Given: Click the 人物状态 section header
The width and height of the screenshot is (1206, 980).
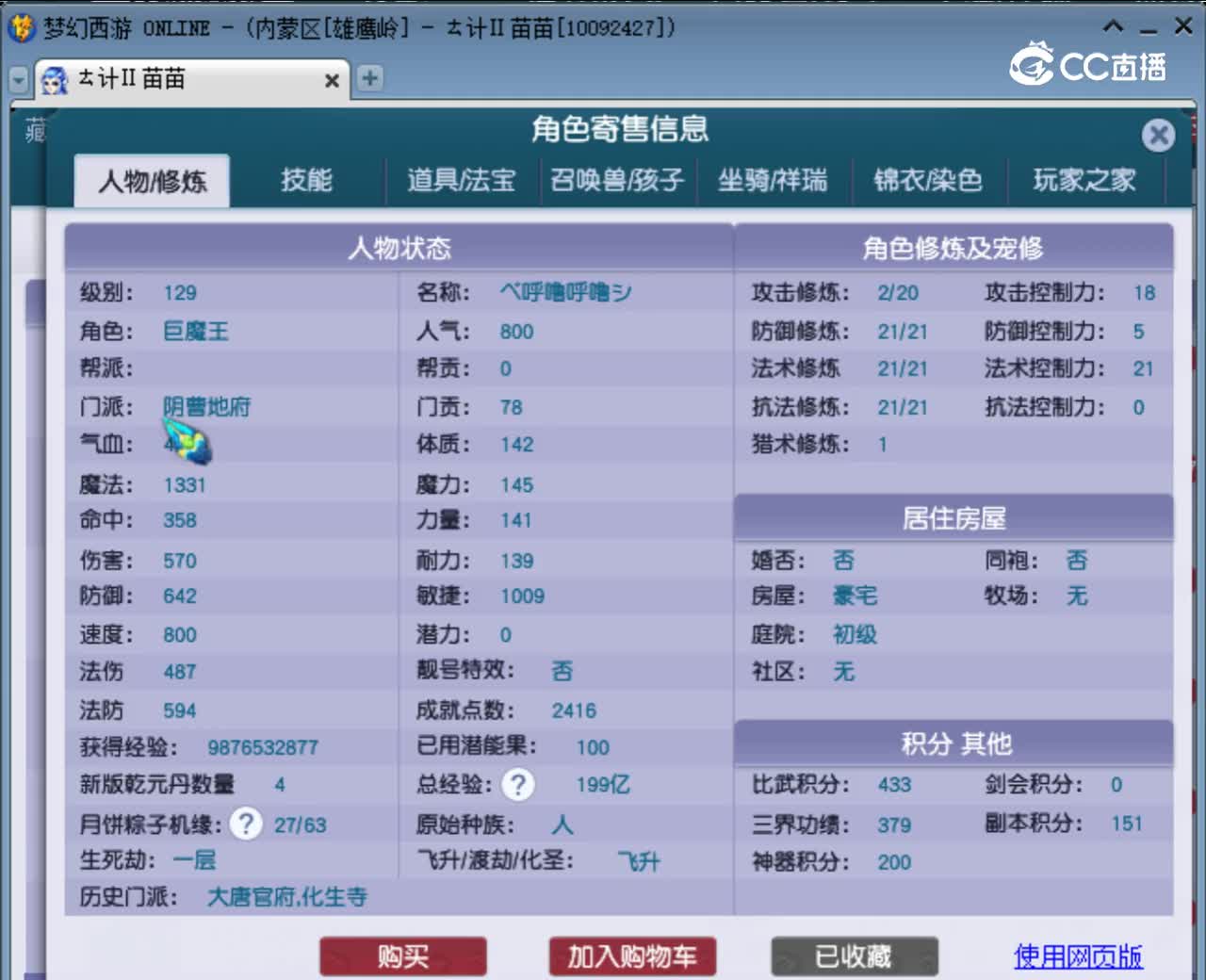Looking at the screenshot, I should [399, 248].
